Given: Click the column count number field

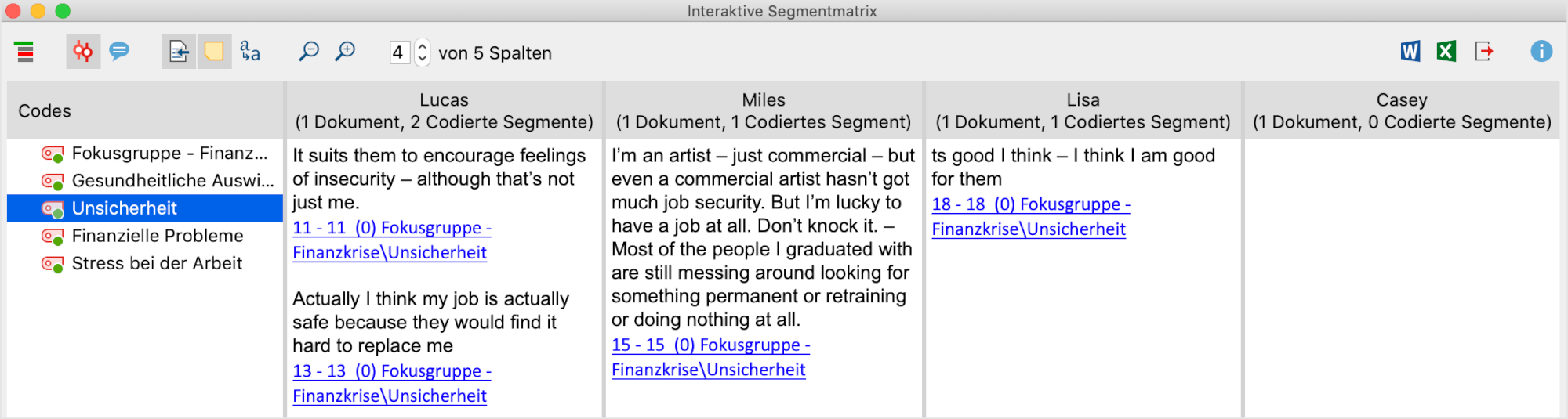Looking at the screenshot, I should pos(399,52).
